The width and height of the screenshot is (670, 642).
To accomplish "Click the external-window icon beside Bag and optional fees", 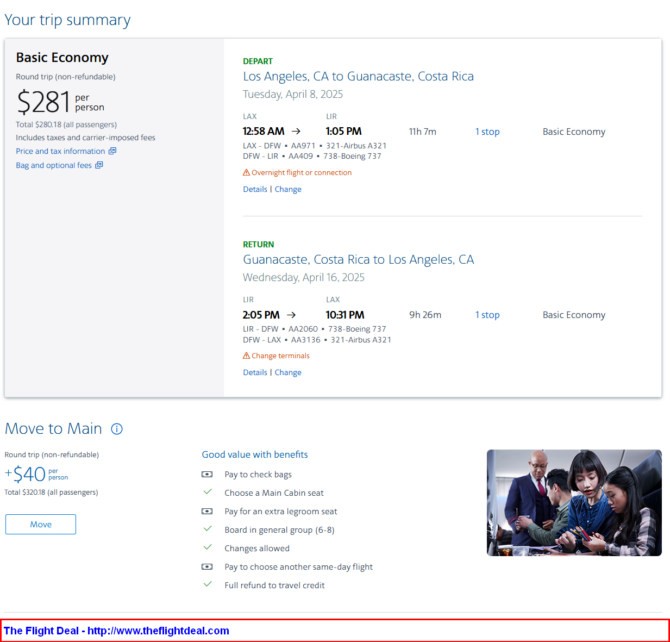I will pyautogui.click(x=99, y=165).
